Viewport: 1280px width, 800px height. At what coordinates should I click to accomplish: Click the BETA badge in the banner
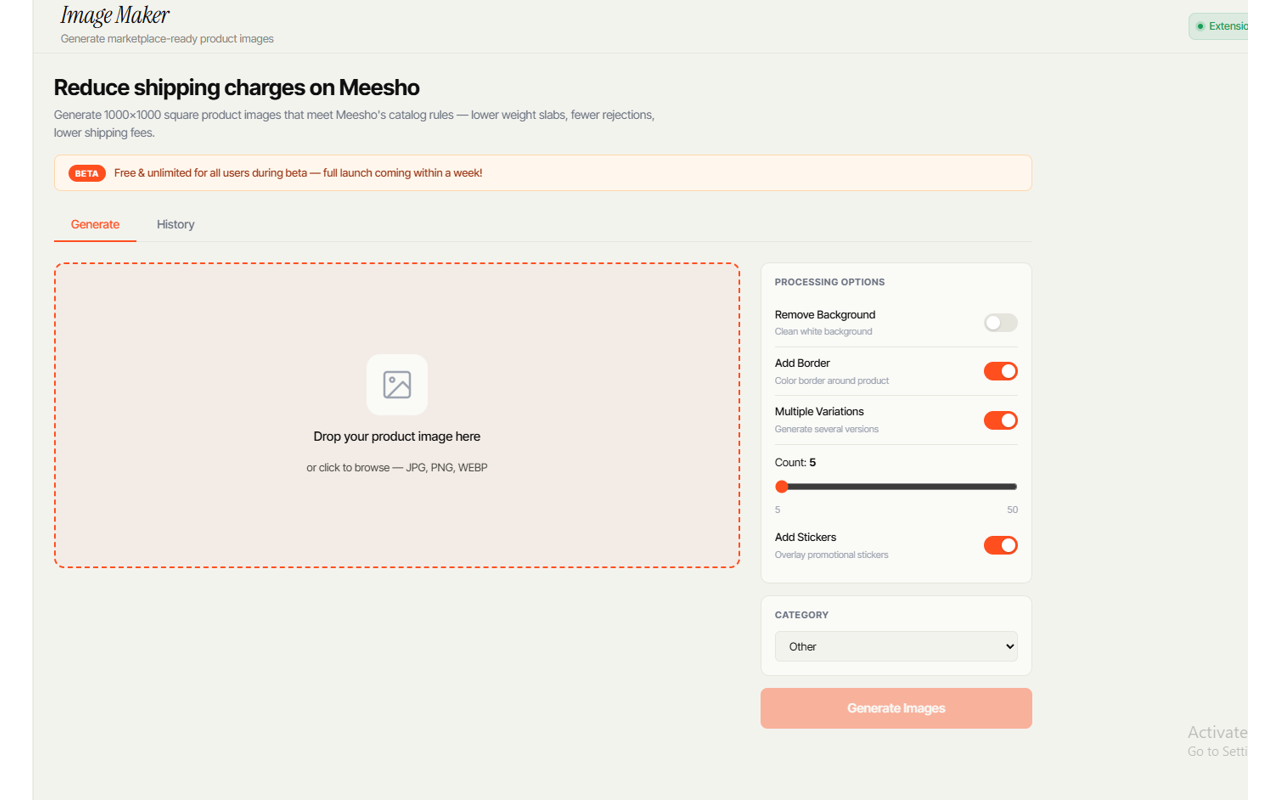87,173
